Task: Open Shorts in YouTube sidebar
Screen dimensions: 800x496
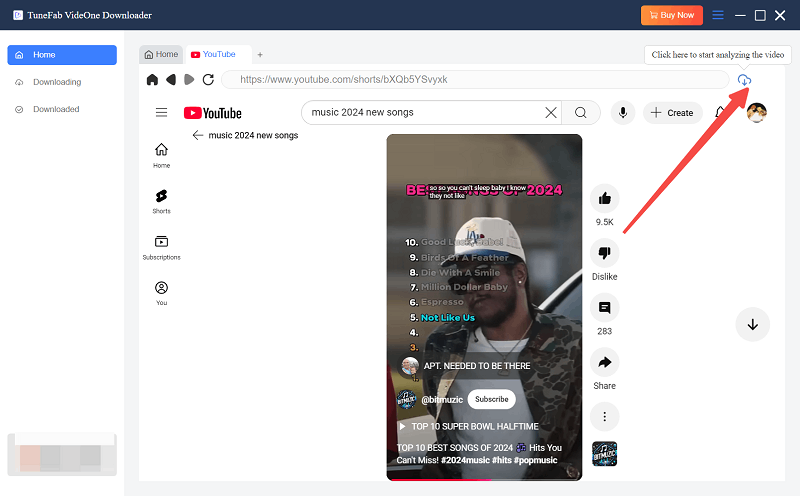Action: (x=161, y=201)
